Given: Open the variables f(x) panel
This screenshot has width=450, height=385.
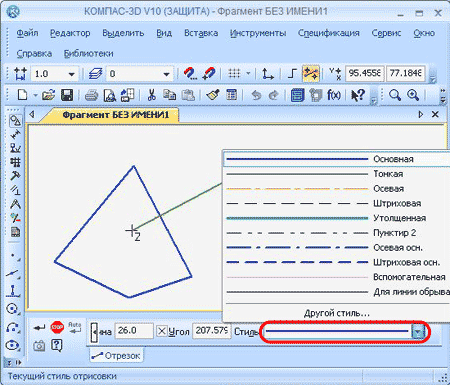Looking at the screenshot, I should (333, 95).
